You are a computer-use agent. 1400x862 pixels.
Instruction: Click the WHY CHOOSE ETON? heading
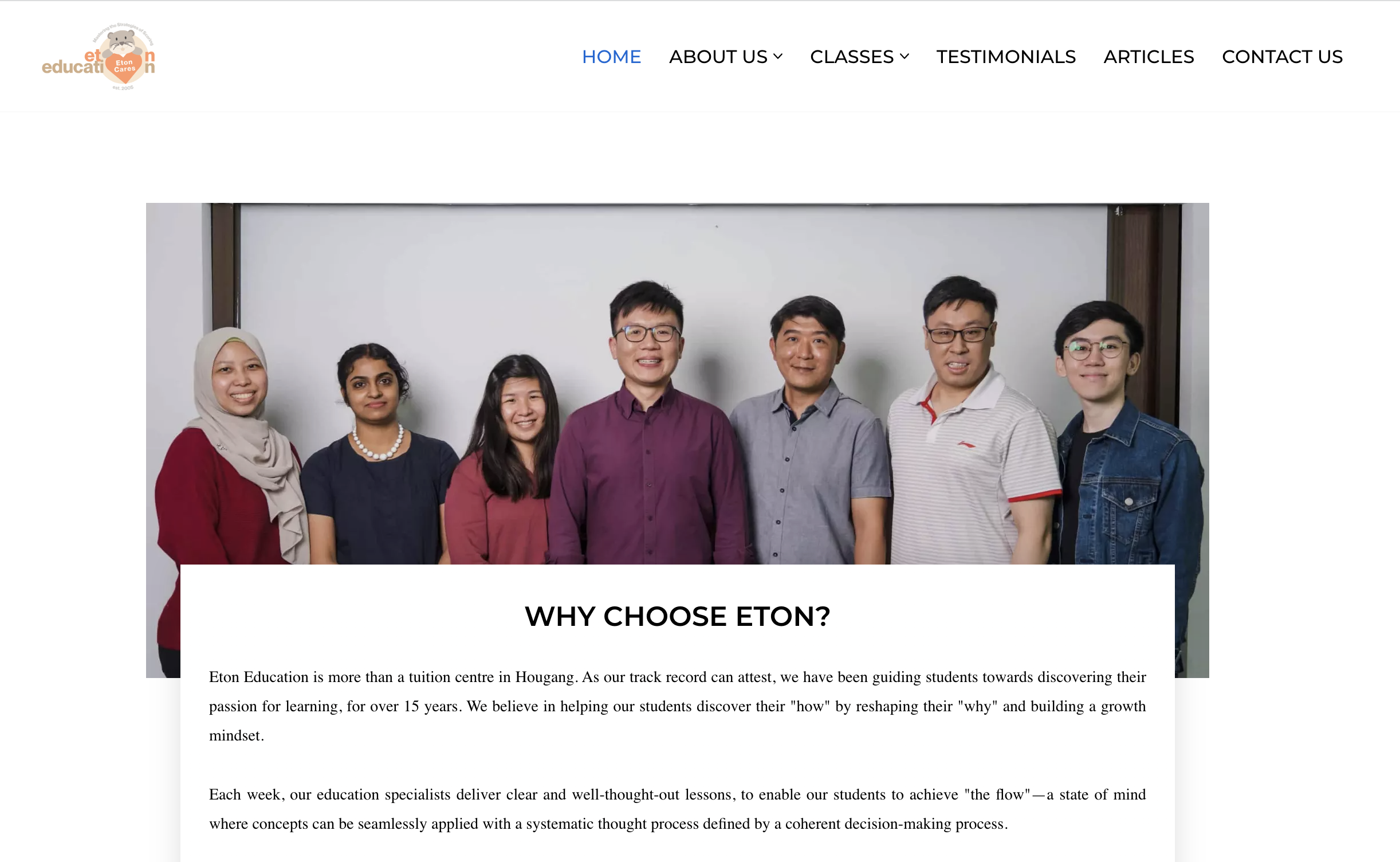[677, 617]
